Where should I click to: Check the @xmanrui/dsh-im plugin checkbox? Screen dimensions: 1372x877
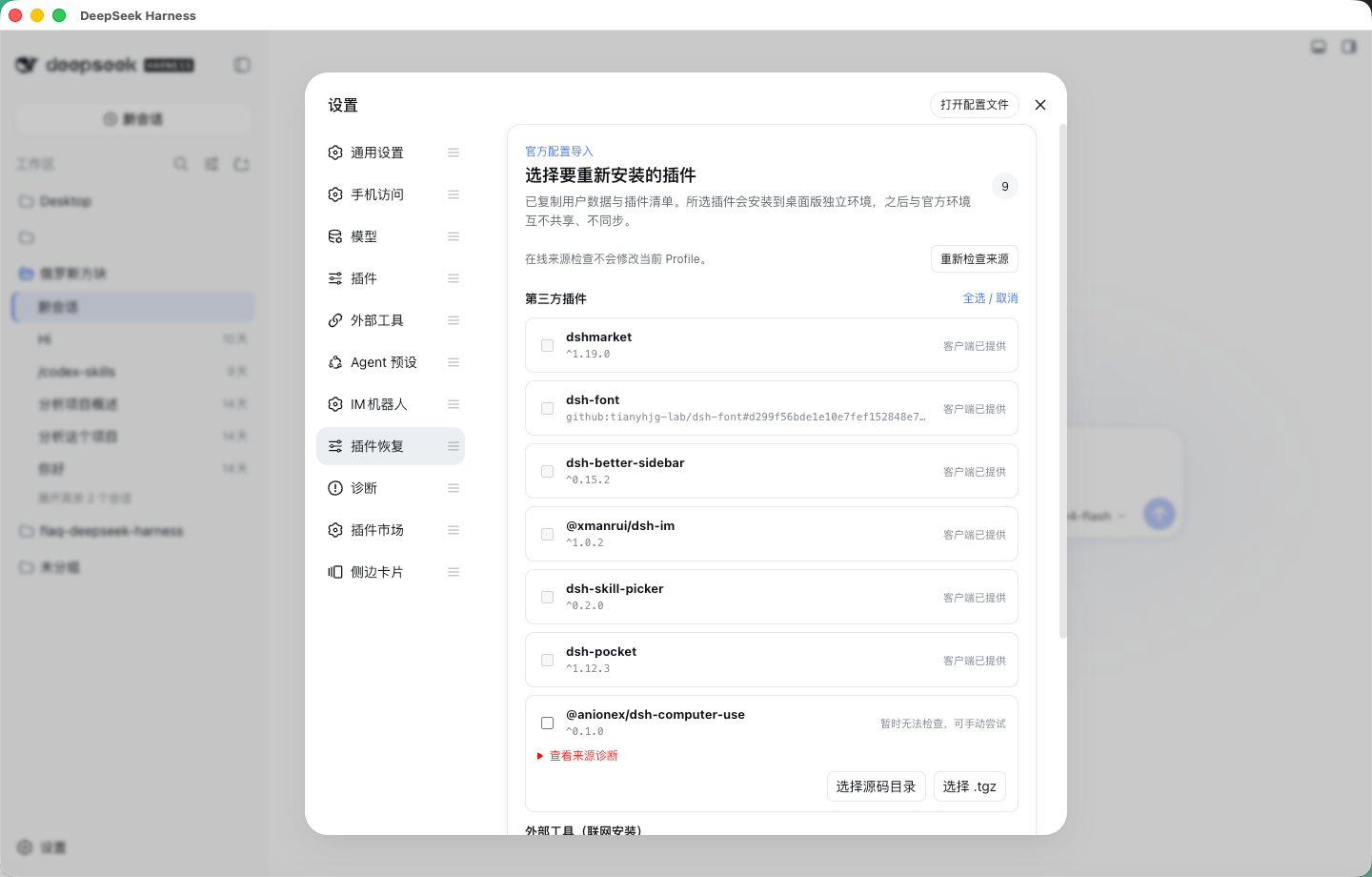pyautogui.click(x=547, y=534)
